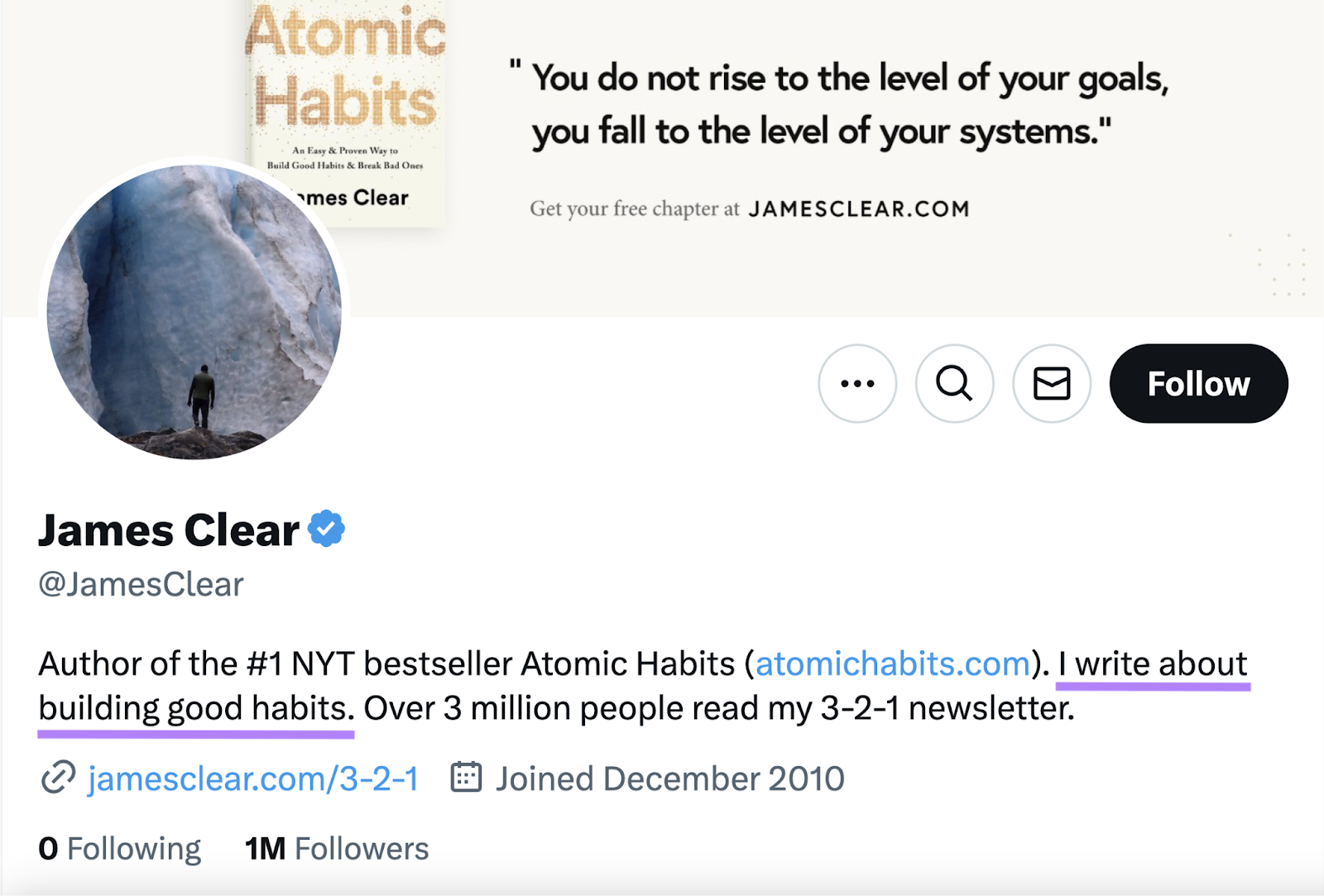This screenshot has width=1324, height=896.
Task: Follow James Clear
Action: coord(1198,383)
